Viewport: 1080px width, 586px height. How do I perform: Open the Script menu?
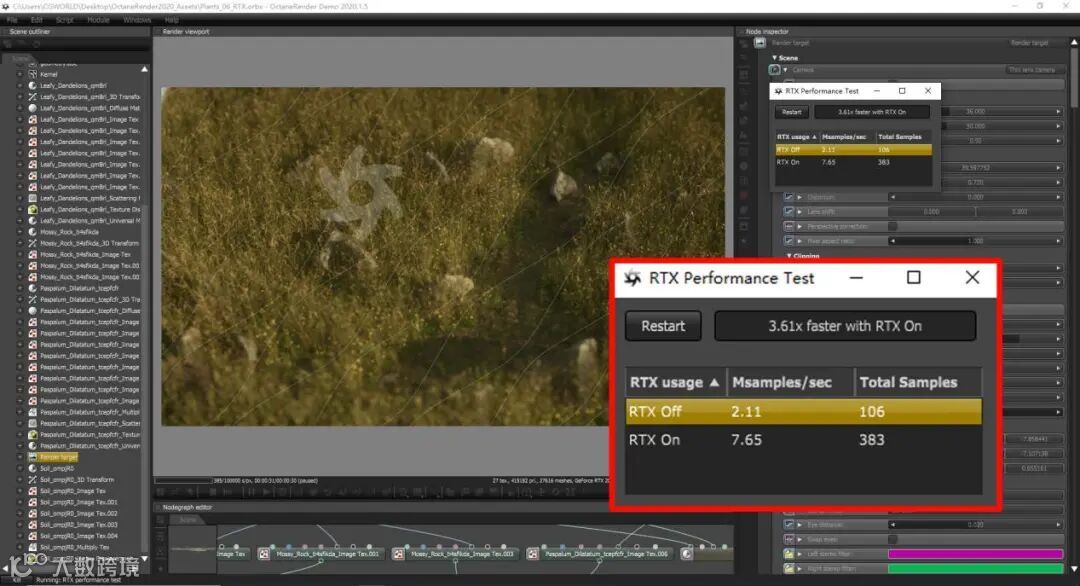pos(64,20)
